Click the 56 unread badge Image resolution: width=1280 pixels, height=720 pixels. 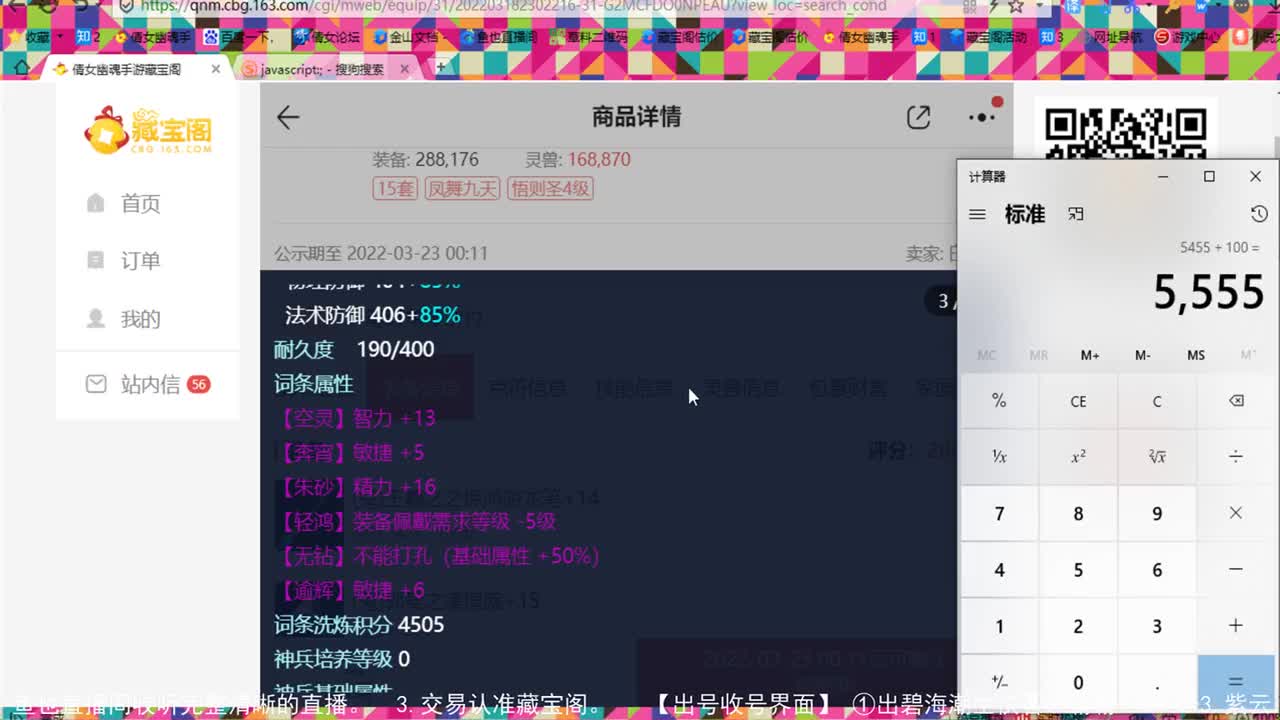point(198,384)
